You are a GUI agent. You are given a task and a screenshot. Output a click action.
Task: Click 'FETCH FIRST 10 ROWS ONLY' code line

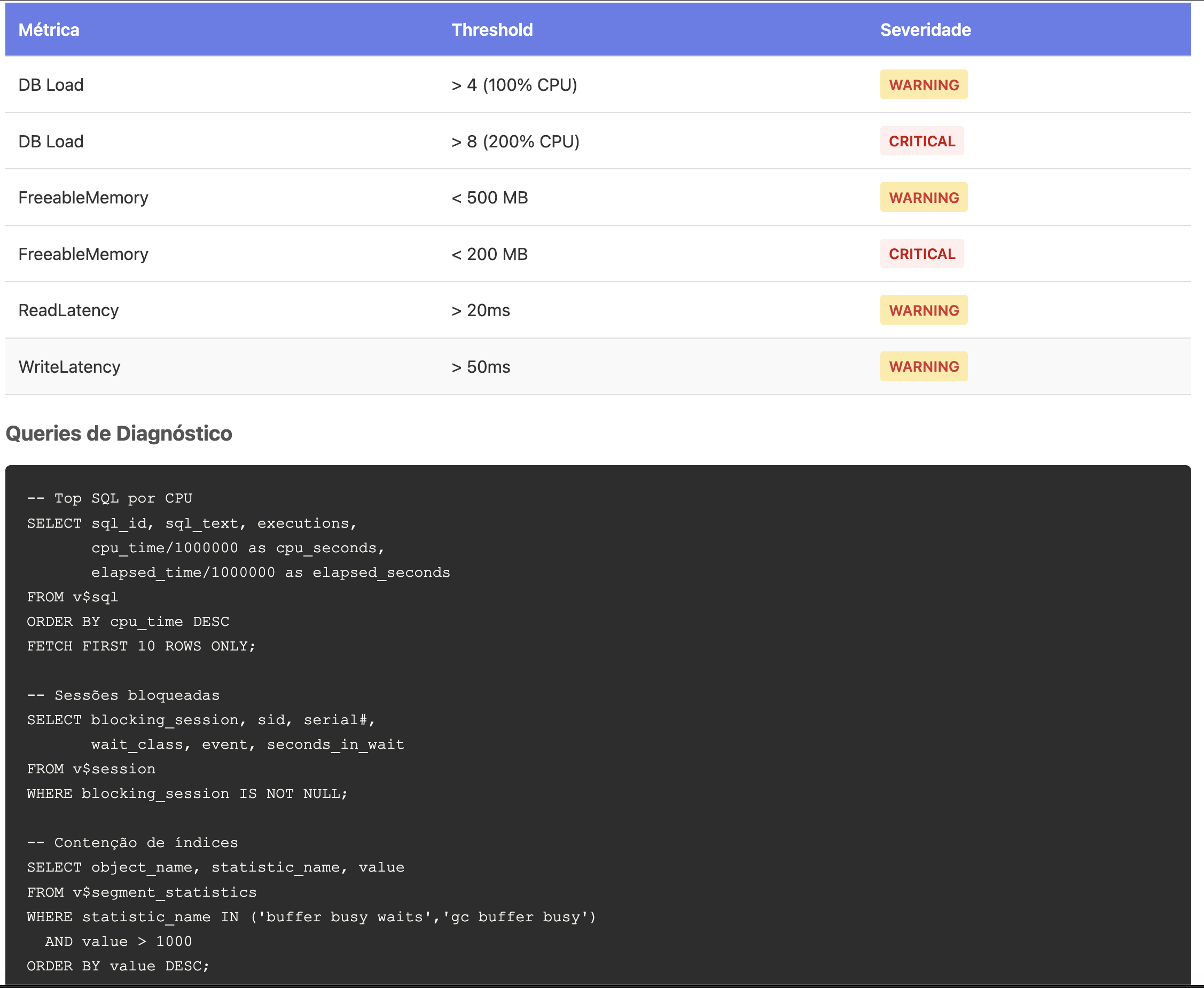click(141, 647)
